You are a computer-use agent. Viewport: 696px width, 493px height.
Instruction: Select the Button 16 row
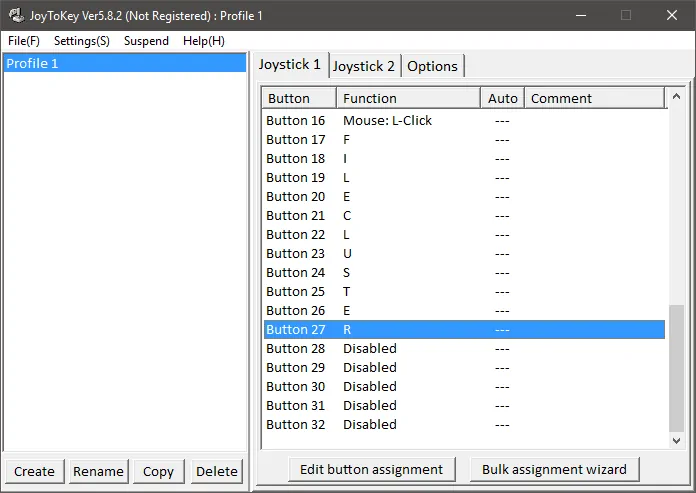tap(464, 120)
